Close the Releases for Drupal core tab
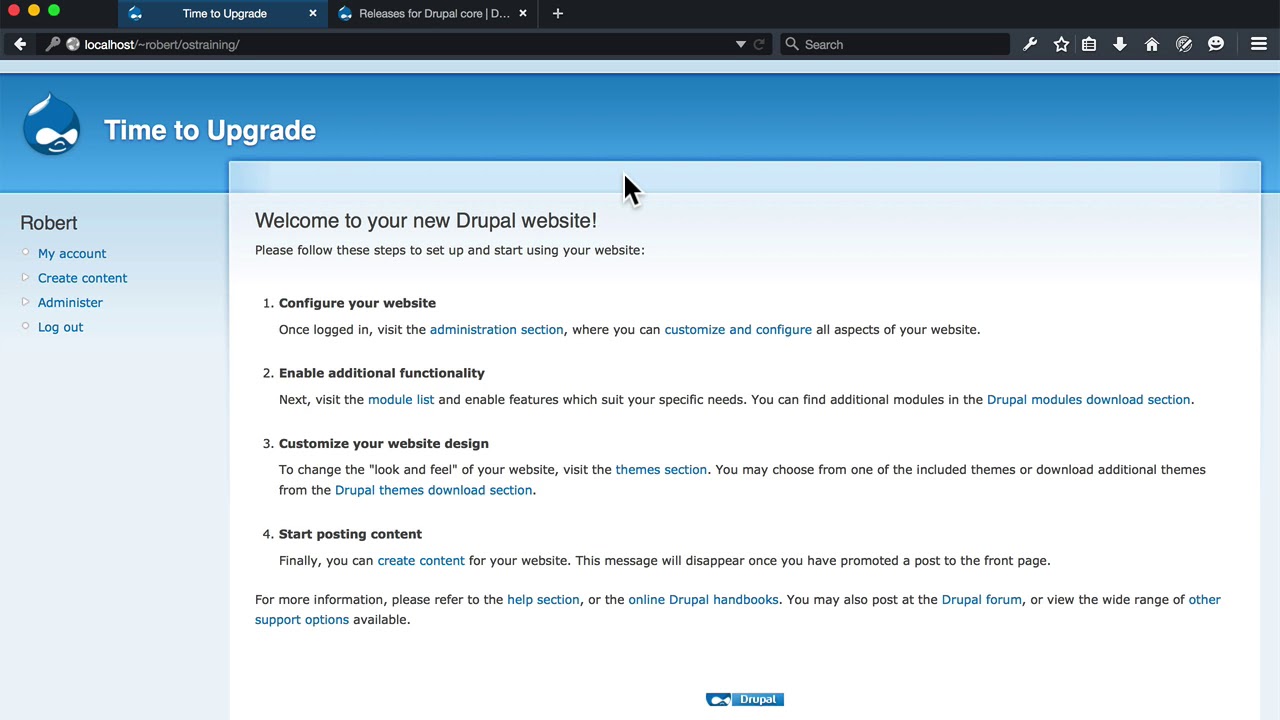Viewport: 1280px width, 720px height. 522,13
